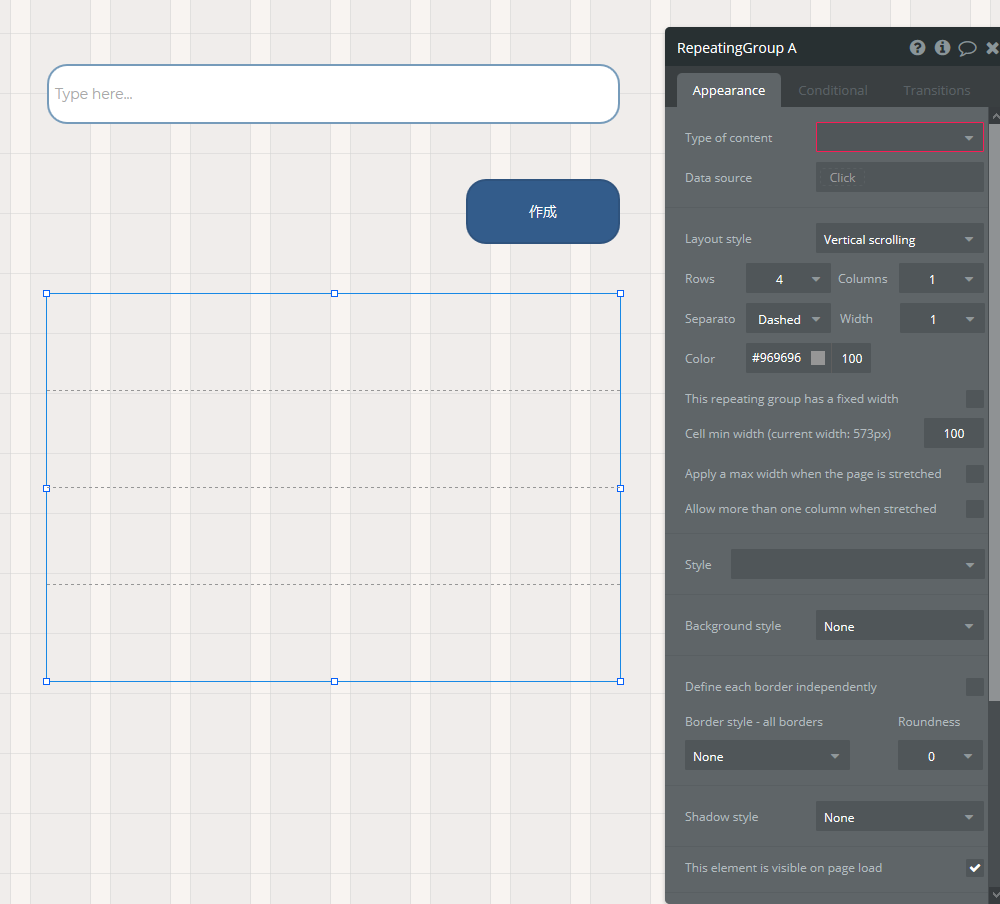Switch to the Transitions tab
The width and height of the screenshot is (1000, 904).
tap(936, 90)
